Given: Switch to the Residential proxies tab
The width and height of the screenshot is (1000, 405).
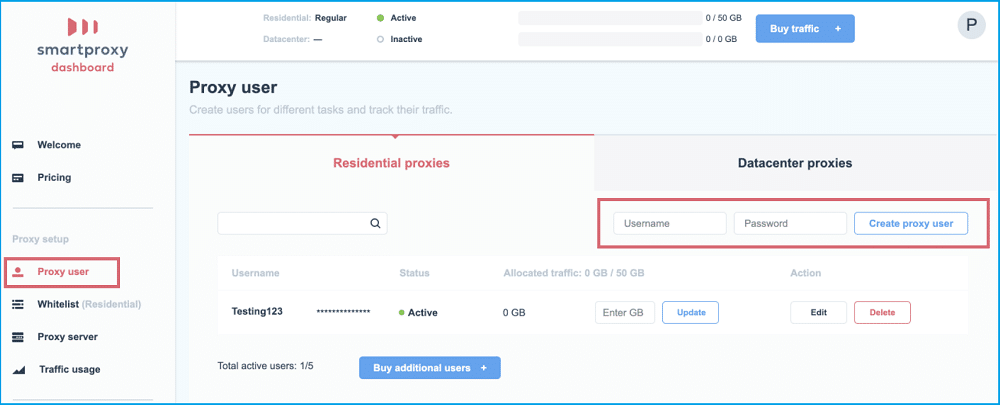Looking at the screenshot, I should 392,163.
